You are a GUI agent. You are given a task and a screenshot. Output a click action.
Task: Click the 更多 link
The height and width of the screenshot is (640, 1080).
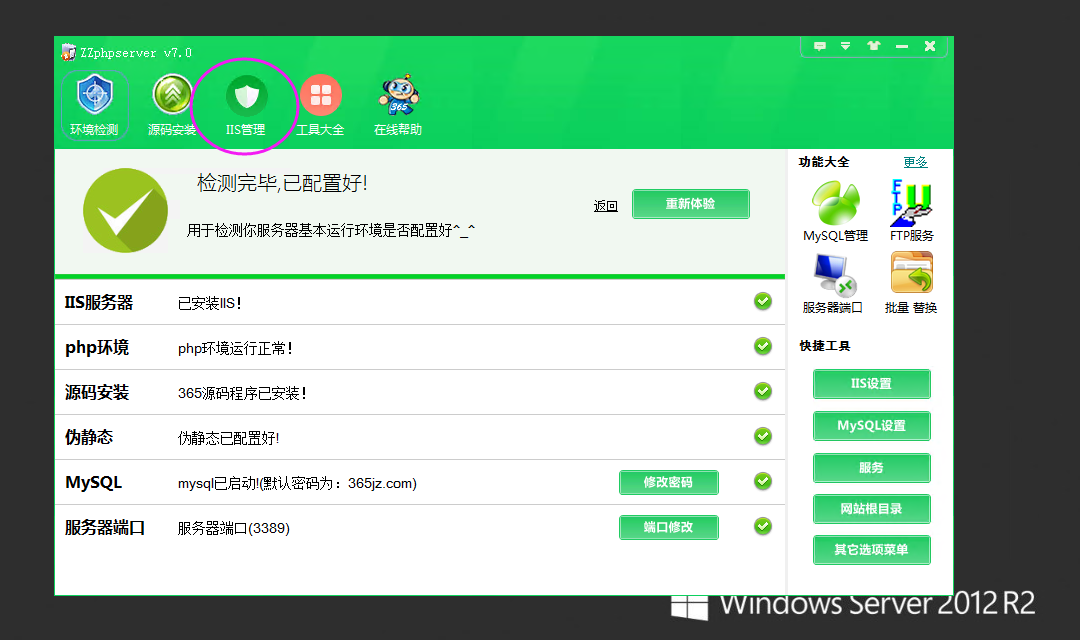(x=915, y=162)
